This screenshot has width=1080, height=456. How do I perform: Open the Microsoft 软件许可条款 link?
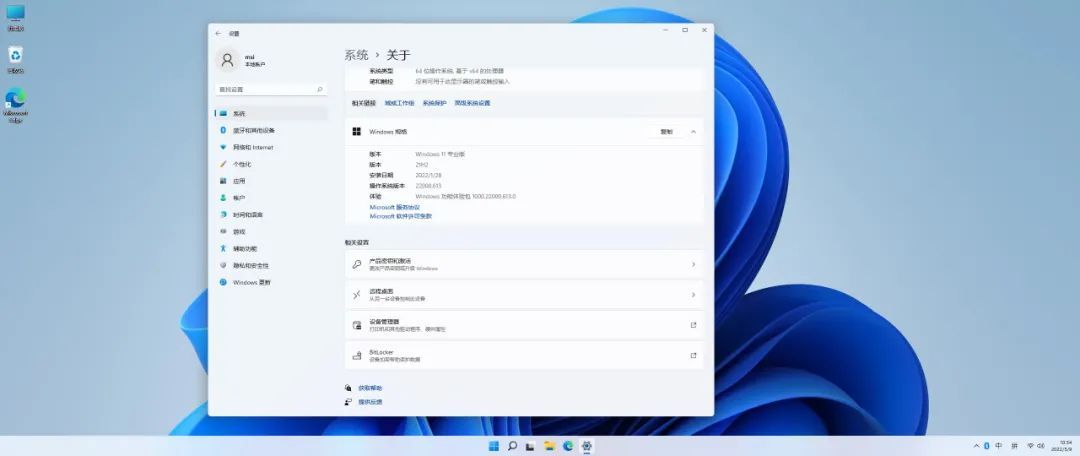pyautogui.click(x=401, y=216)
